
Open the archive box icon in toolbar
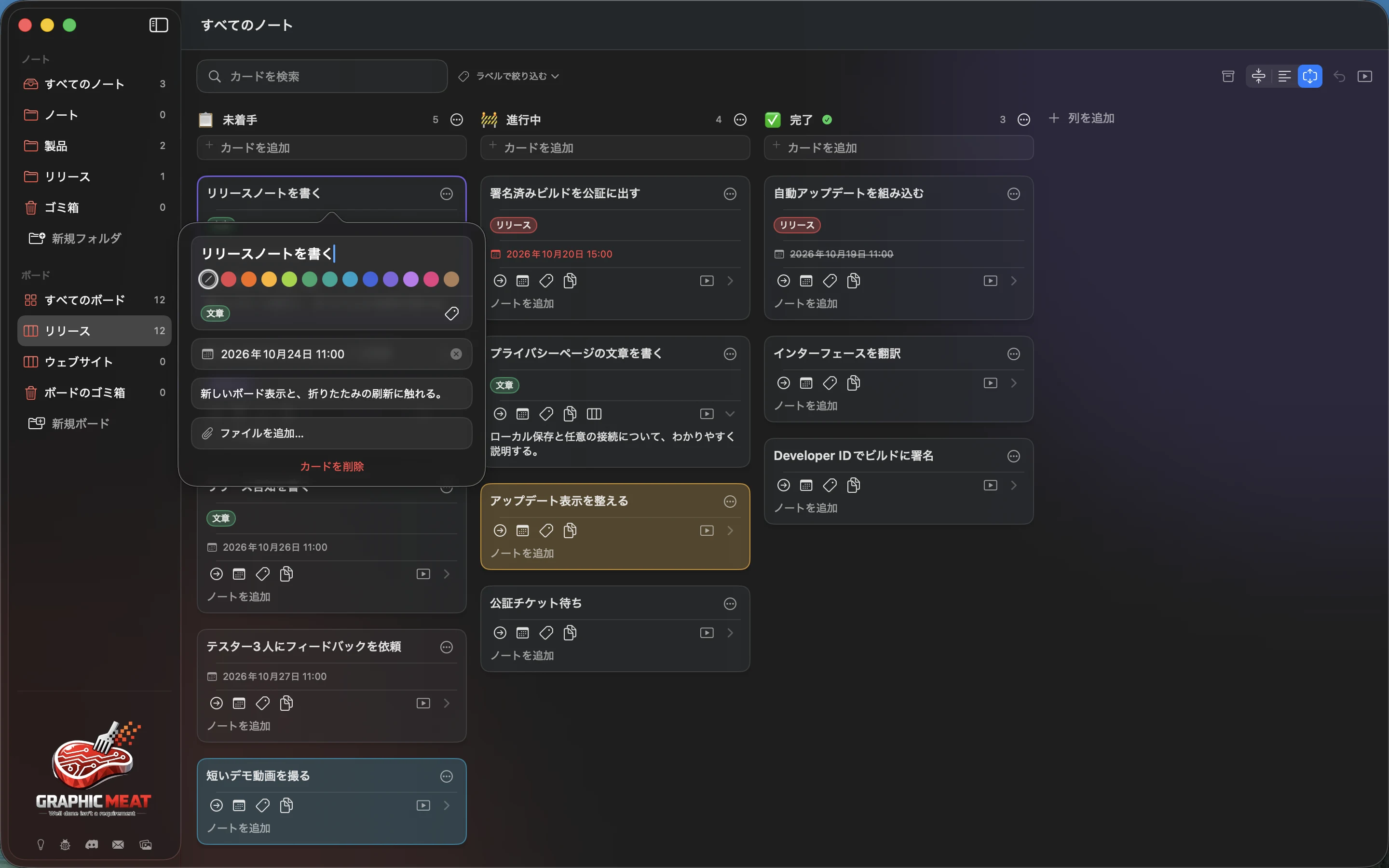(x=1228, y=76)
